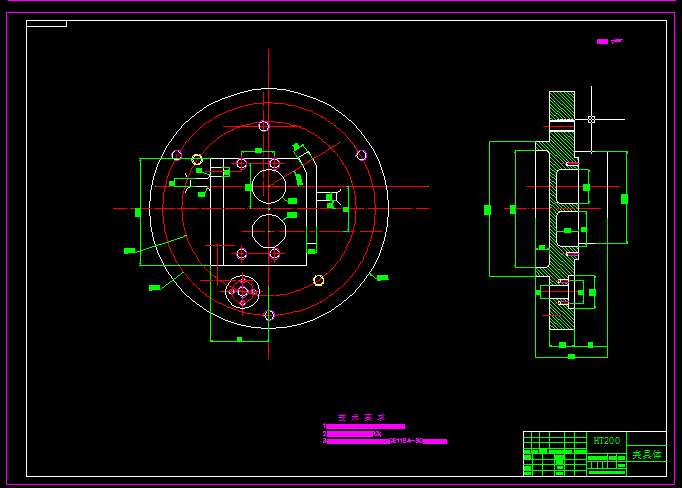
Task: Select the magenta bolt hole on the flange's right side
Action: pos(361,155)
